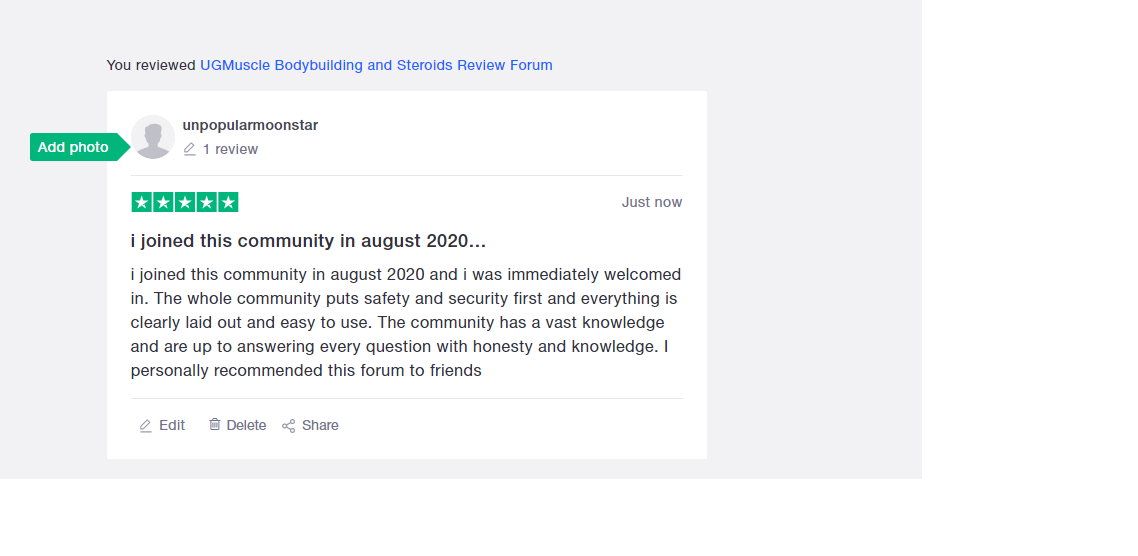Click the pencil icon beside 1 review

pos(190,149)
